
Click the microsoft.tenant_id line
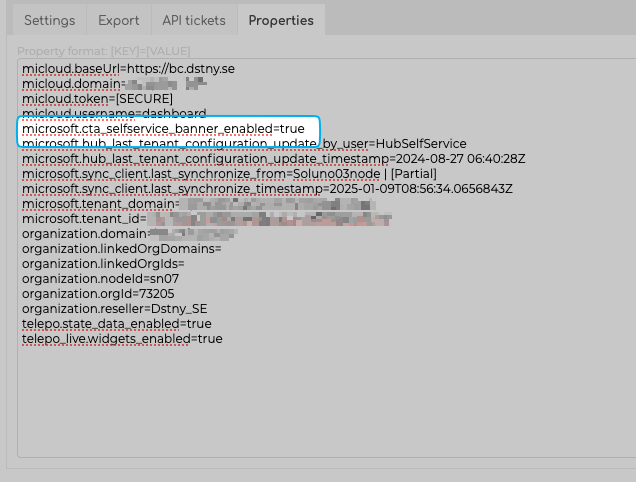click(207, 219)
